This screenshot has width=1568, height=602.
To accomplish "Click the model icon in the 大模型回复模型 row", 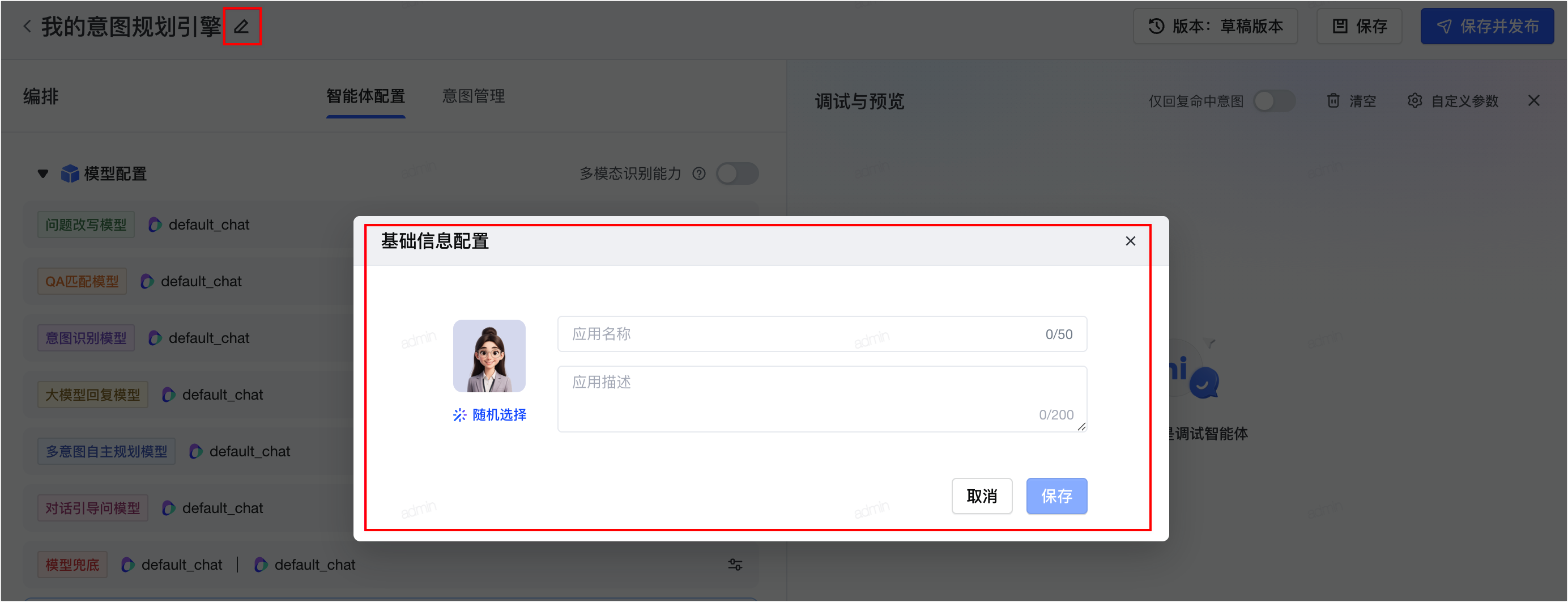I will [x=169, y=395].
